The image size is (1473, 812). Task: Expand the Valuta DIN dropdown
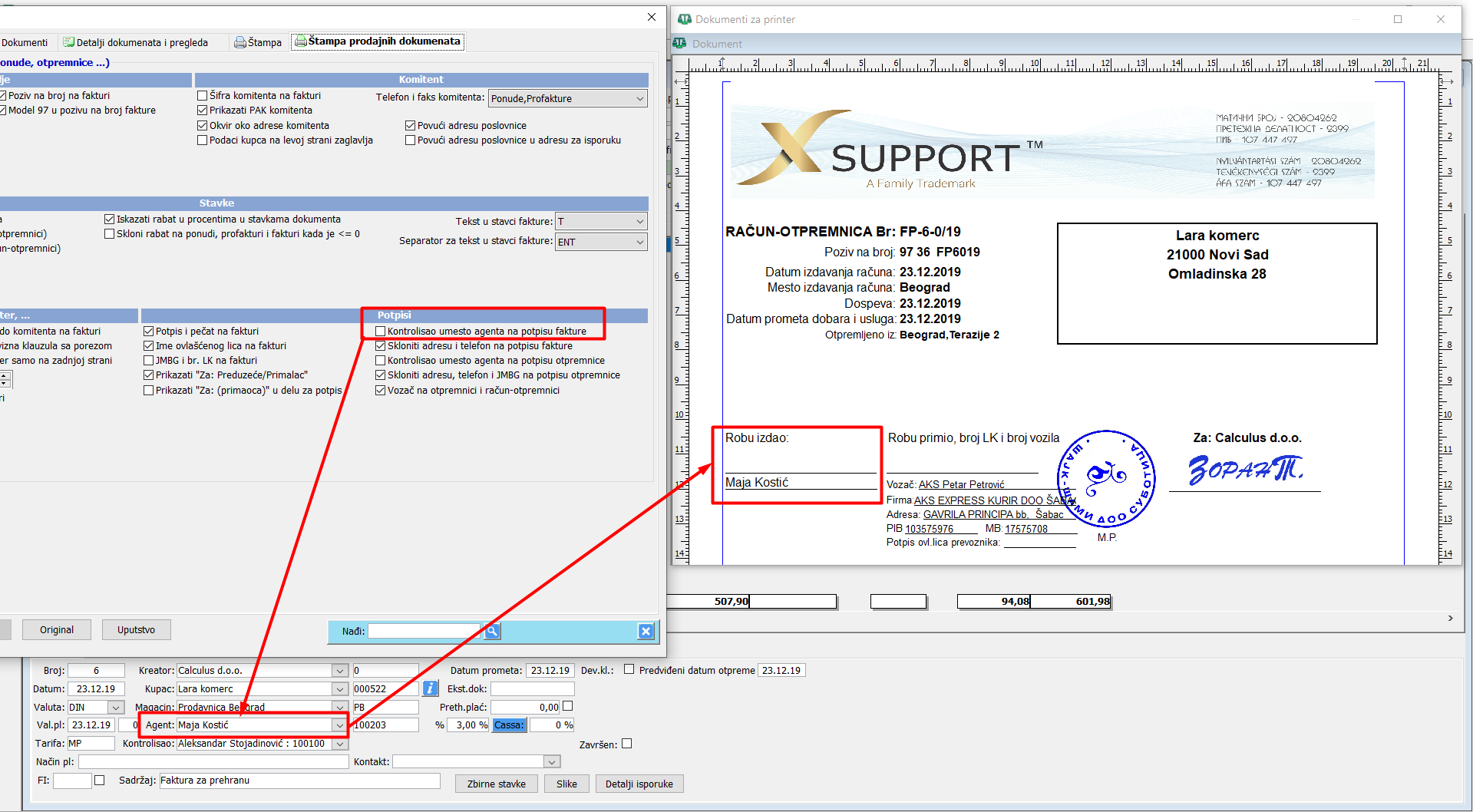[116, 708]
